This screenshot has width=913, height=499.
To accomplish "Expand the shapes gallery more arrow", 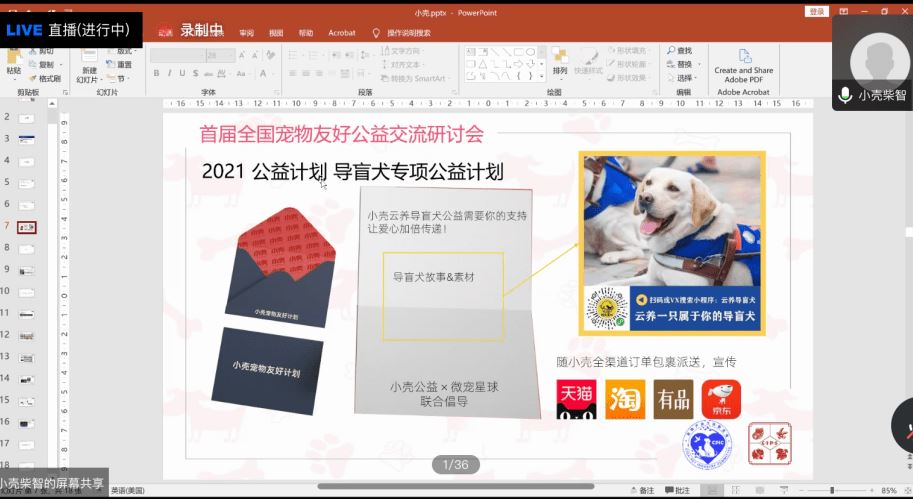I will pos(542,76).
